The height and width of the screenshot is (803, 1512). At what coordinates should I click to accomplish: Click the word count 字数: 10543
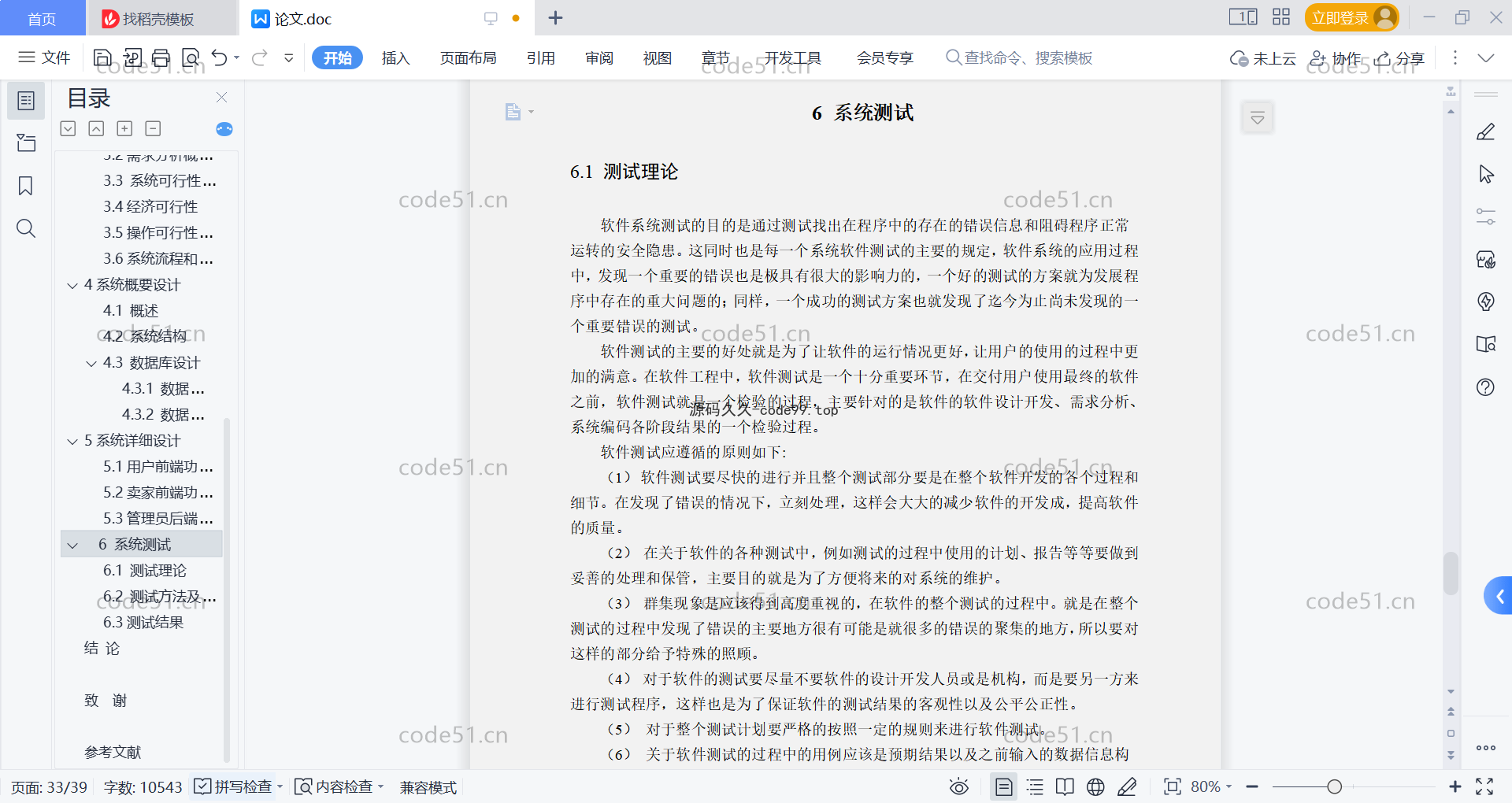(143, 786)
